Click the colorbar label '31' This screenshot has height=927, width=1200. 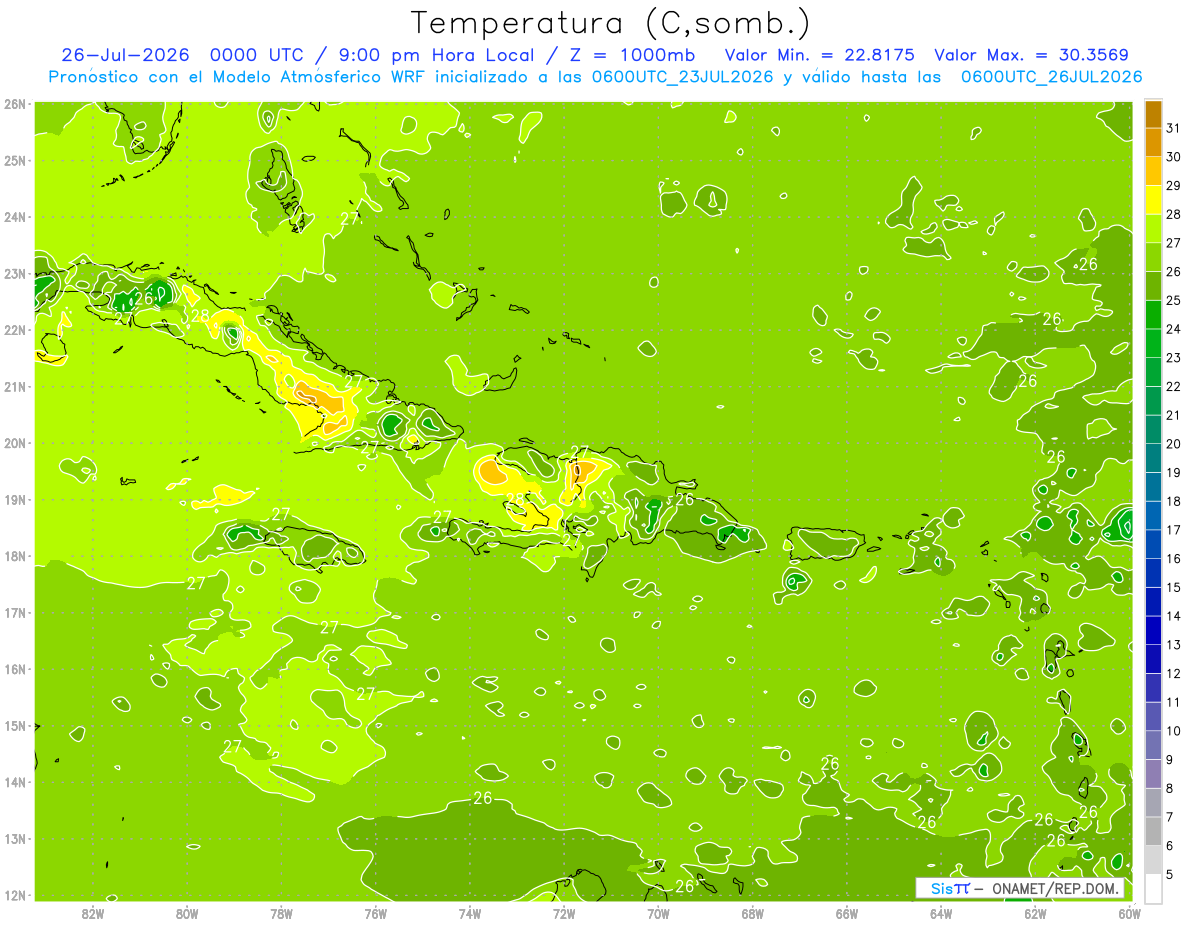point(1174,128)
